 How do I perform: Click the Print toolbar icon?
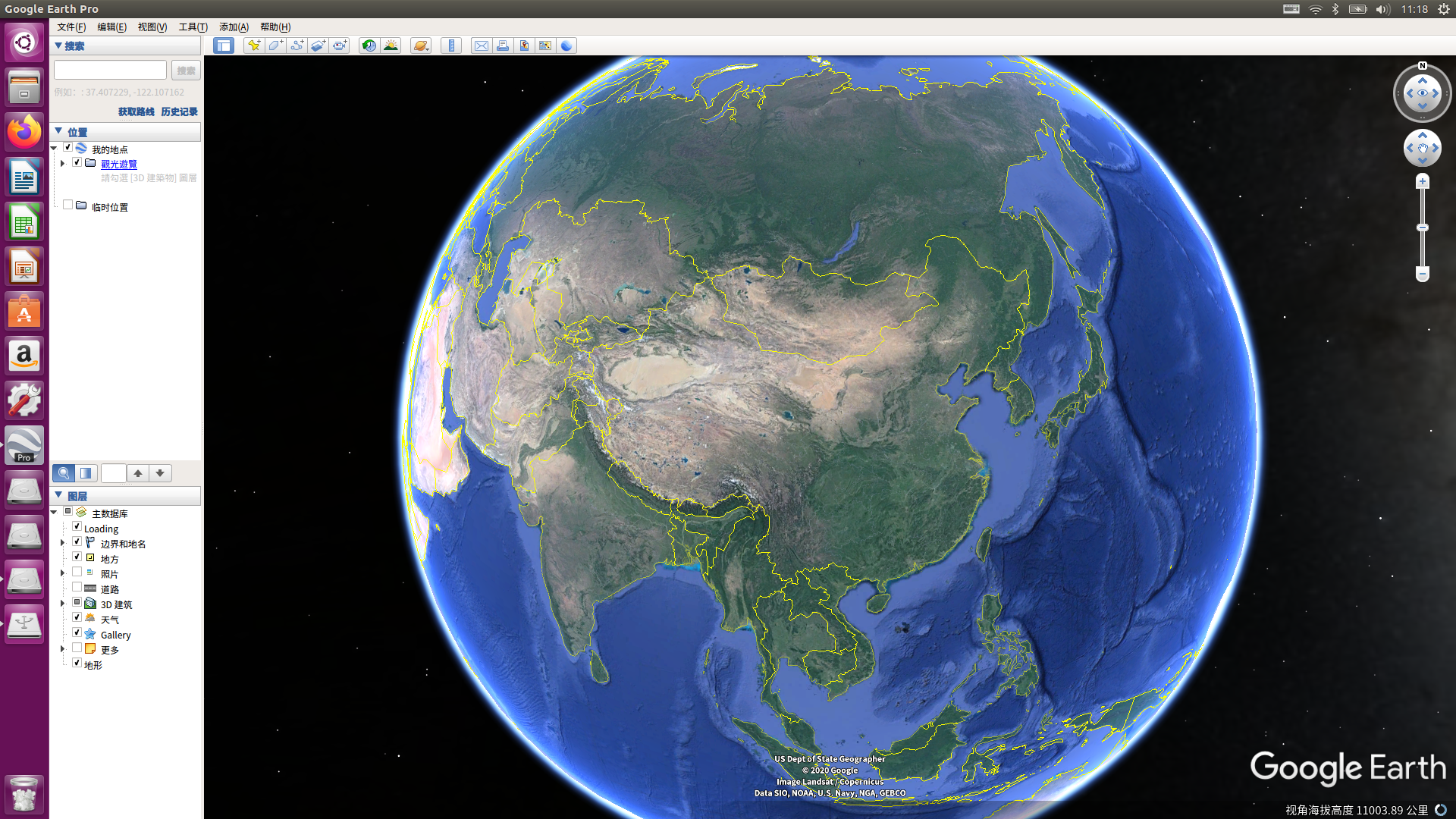503,45
